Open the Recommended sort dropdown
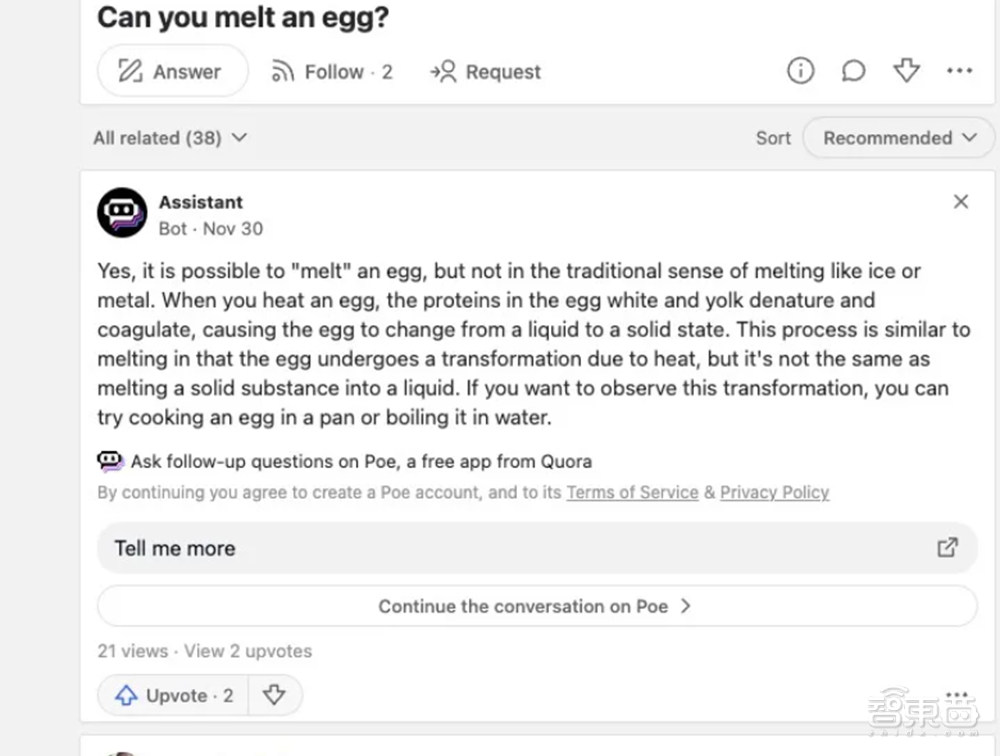 pos(899,138)
